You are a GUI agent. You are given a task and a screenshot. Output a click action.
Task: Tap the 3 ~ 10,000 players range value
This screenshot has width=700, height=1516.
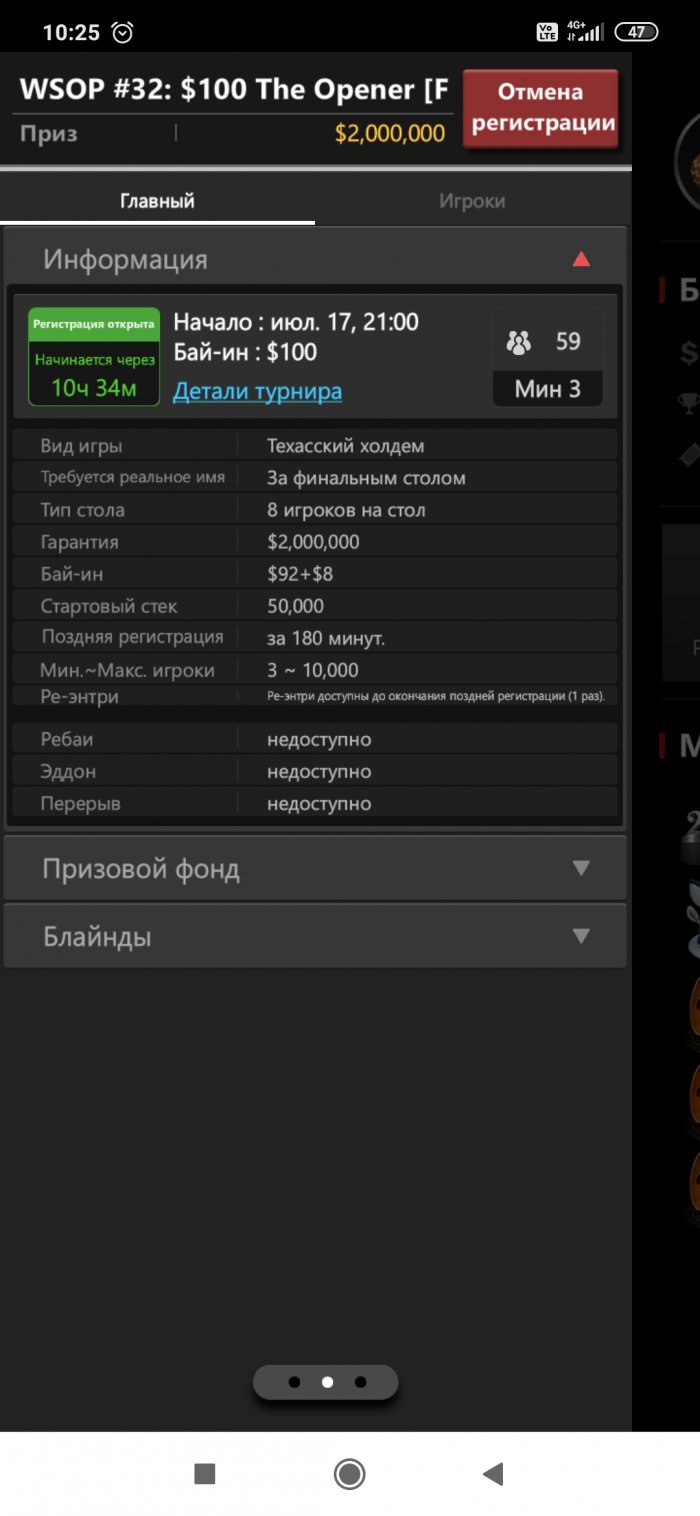312,670
